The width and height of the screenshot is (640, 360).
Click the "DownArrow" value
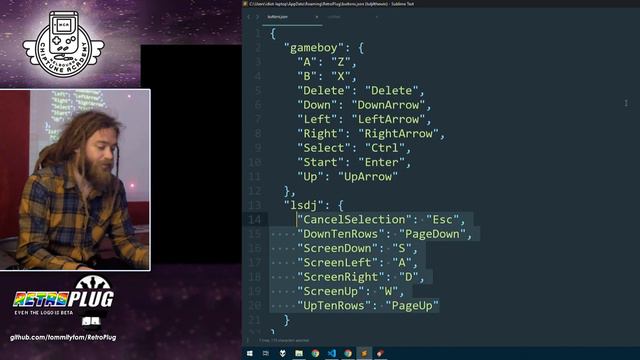(388, 105)
